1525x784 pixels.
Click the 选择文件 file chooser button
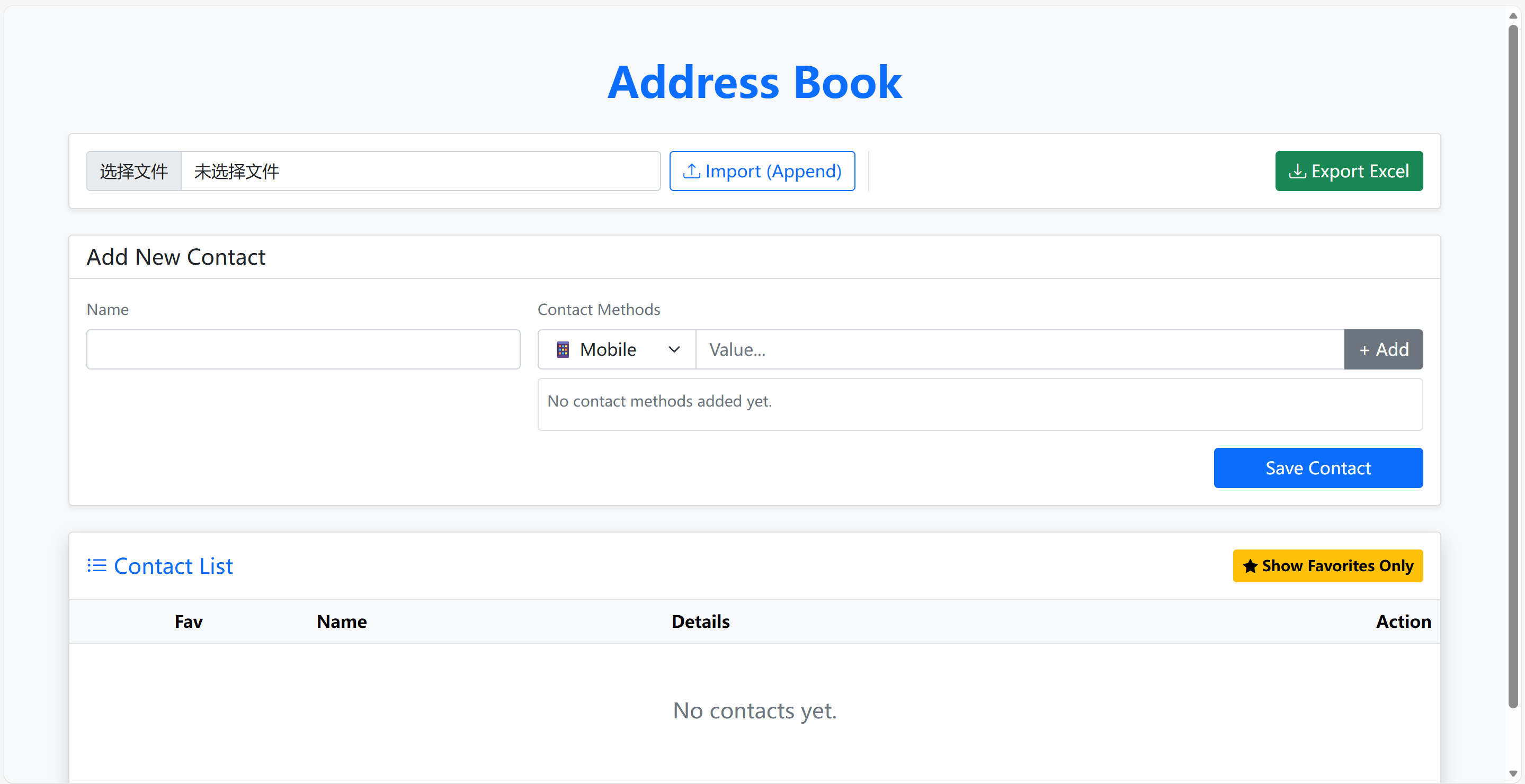point(133,171)
